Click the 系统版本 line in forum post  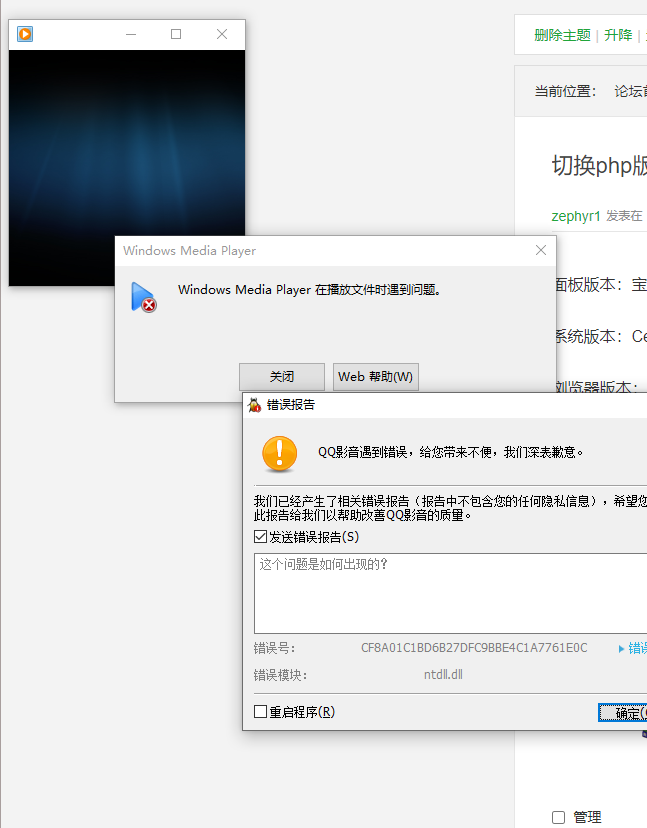tap(601, 336)
